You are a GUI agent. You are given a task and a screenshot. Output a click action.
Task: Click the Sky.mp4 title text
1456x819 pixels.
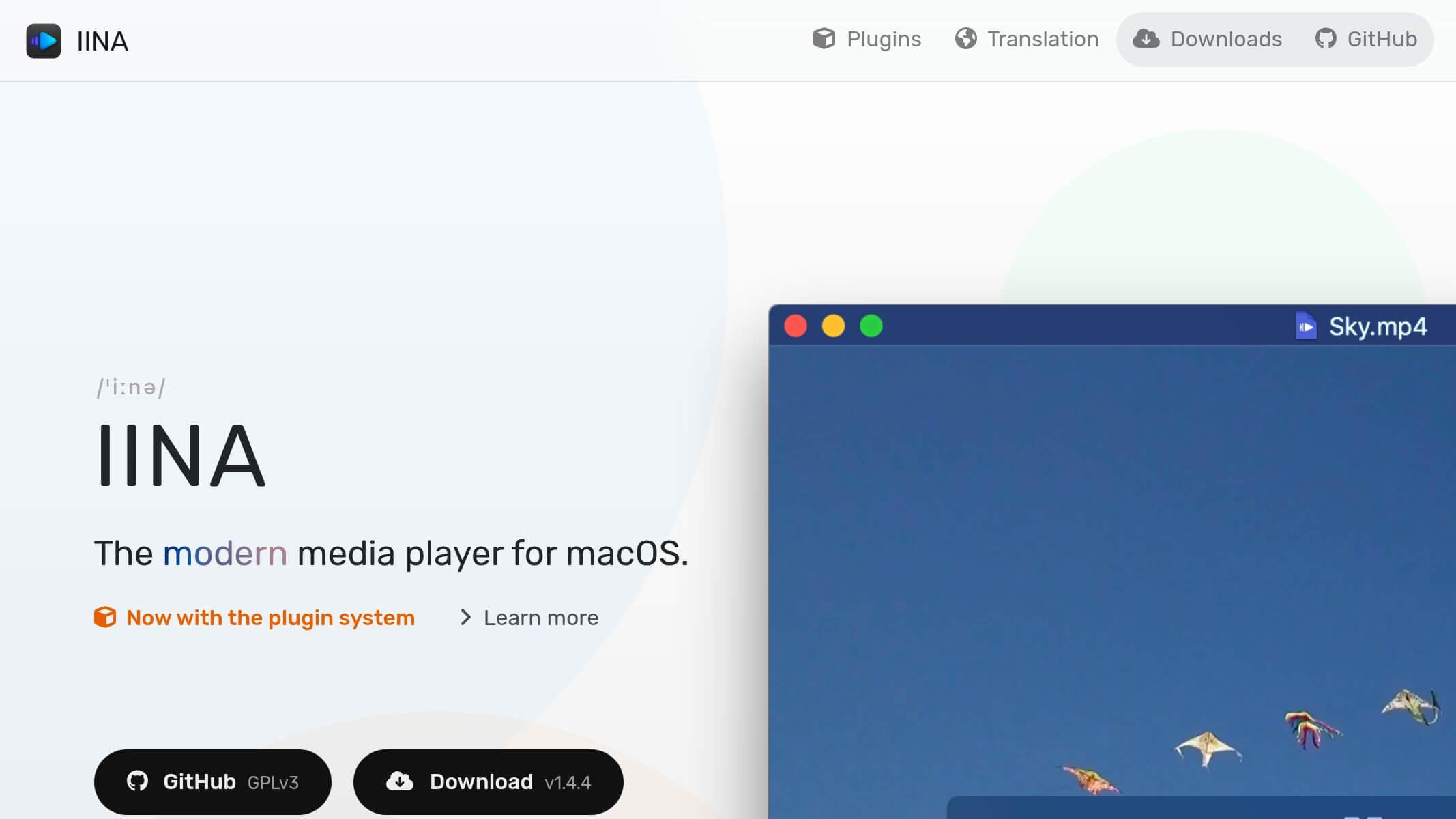click(x=1378, y=327)
